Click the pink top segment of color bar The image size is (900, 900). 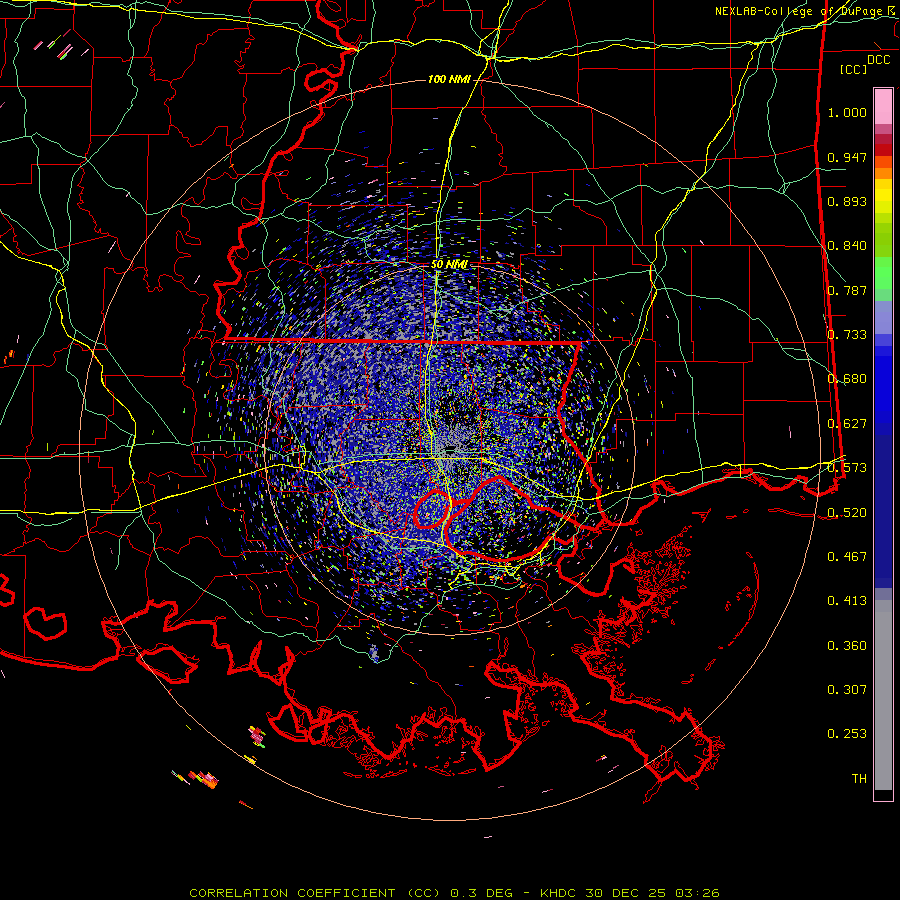tap(883, 107)
